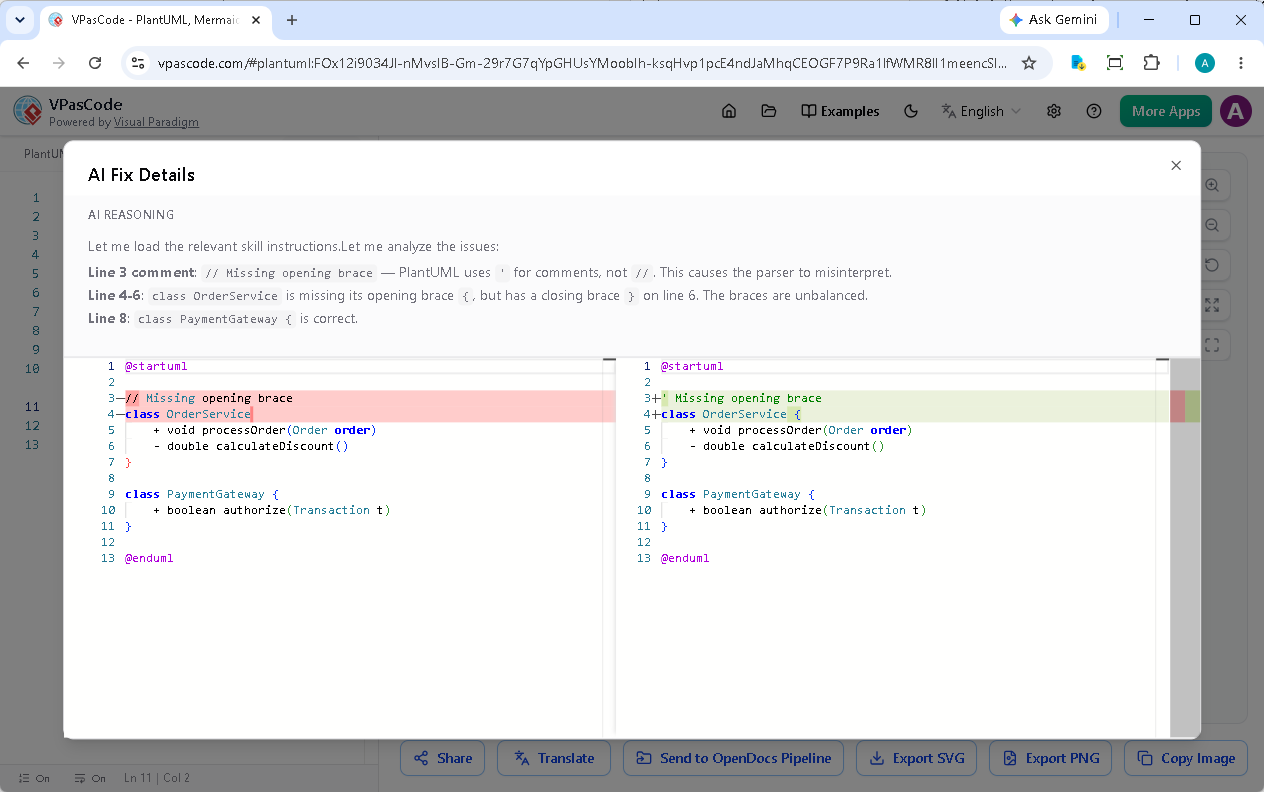Click right pane '@enduml' line
Image resolution: width=1264 pixels, height=792 pixels.
click(x=685, y=558)
